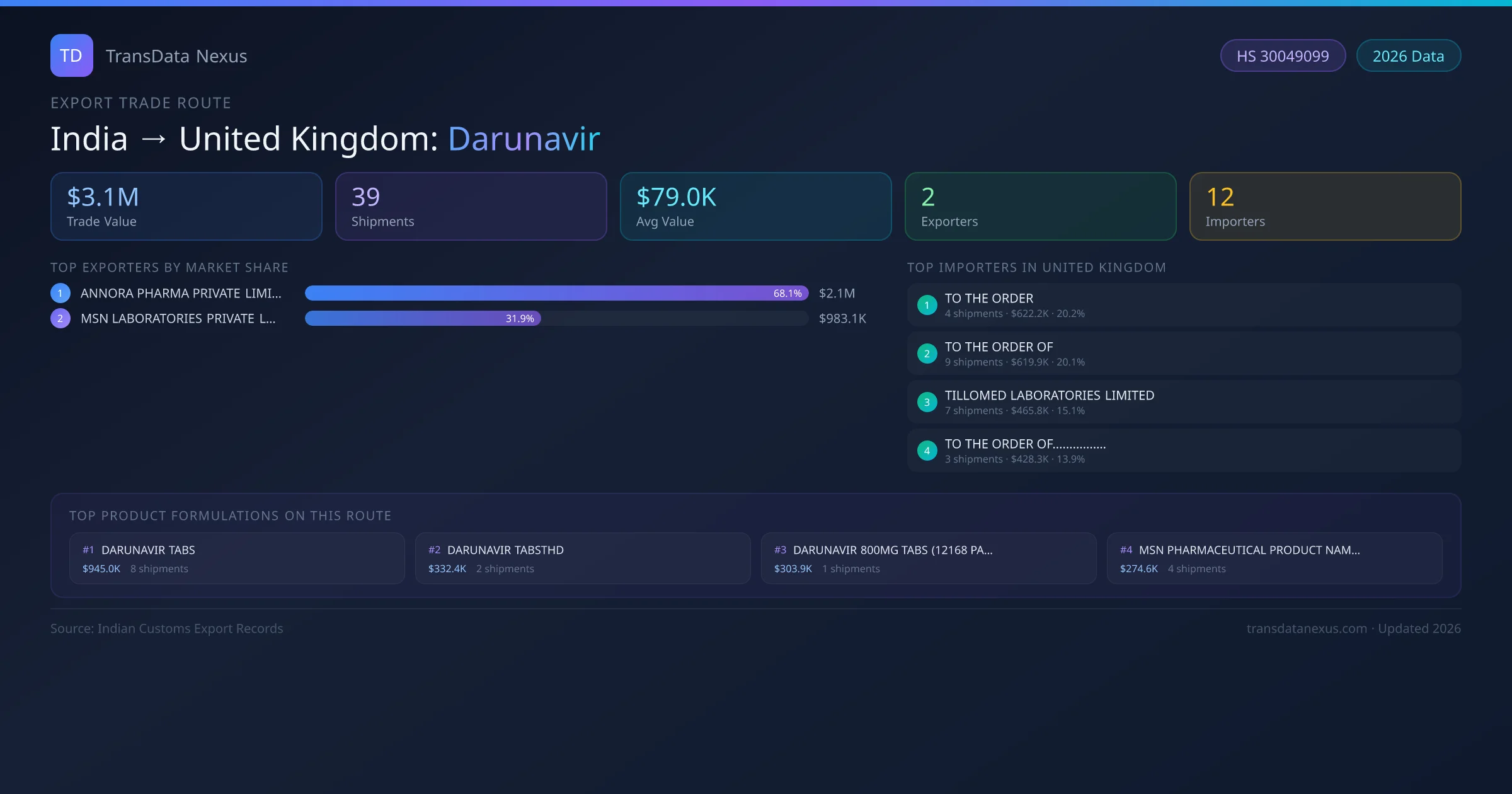Select the 39 Shipments card
Screen dimensions: 1512x794
pos(471,207)
